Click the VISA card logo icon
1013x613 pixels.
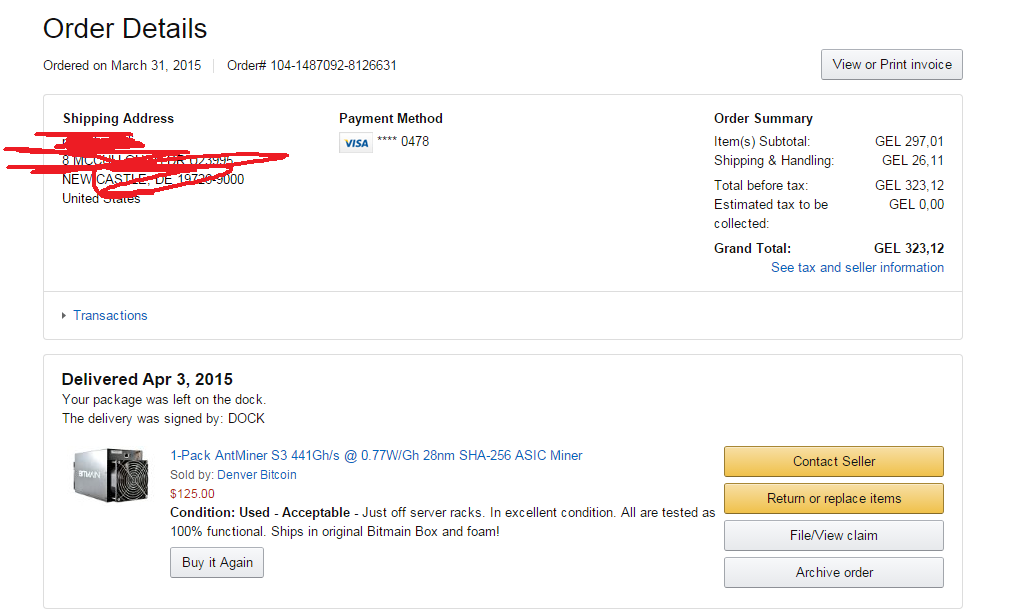[355, 143]
